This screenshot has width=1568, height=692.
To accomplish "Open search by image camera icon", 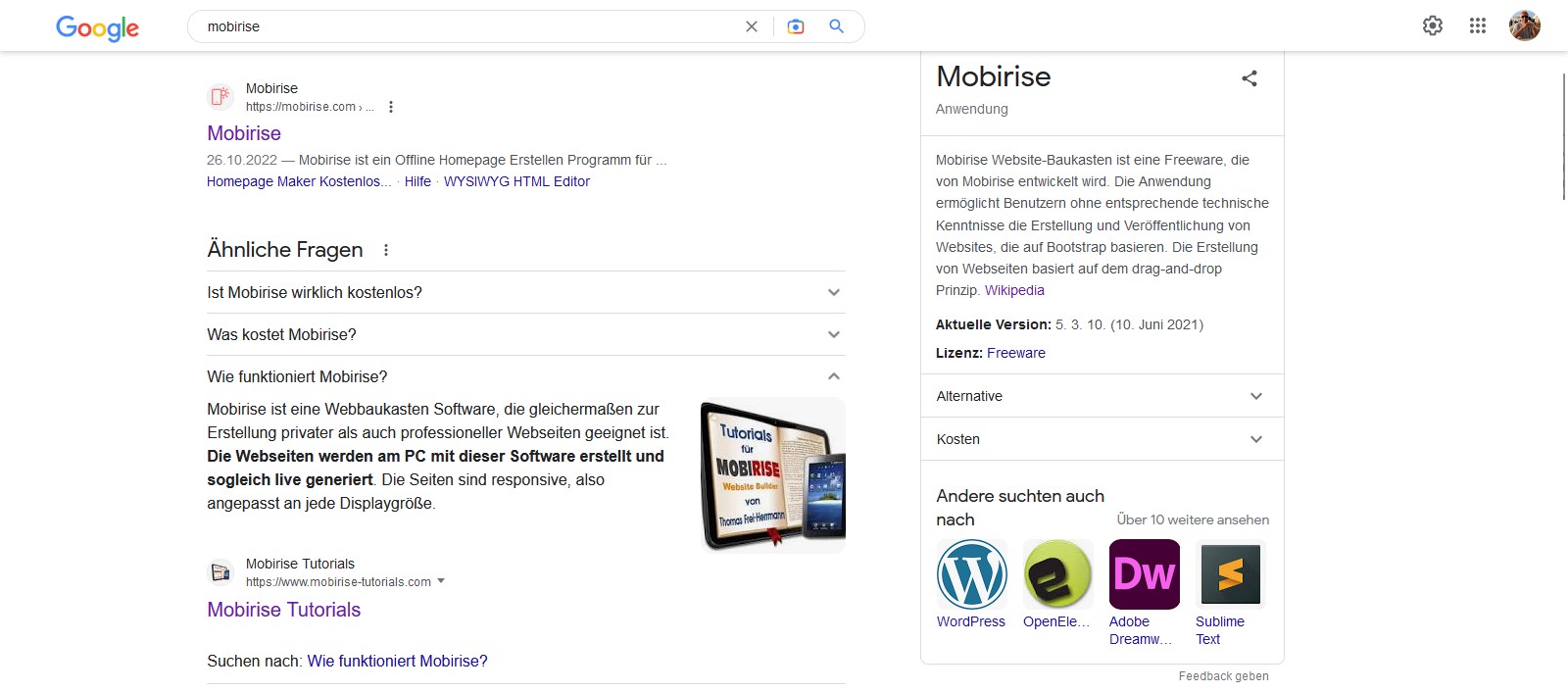I will point(796,26).
